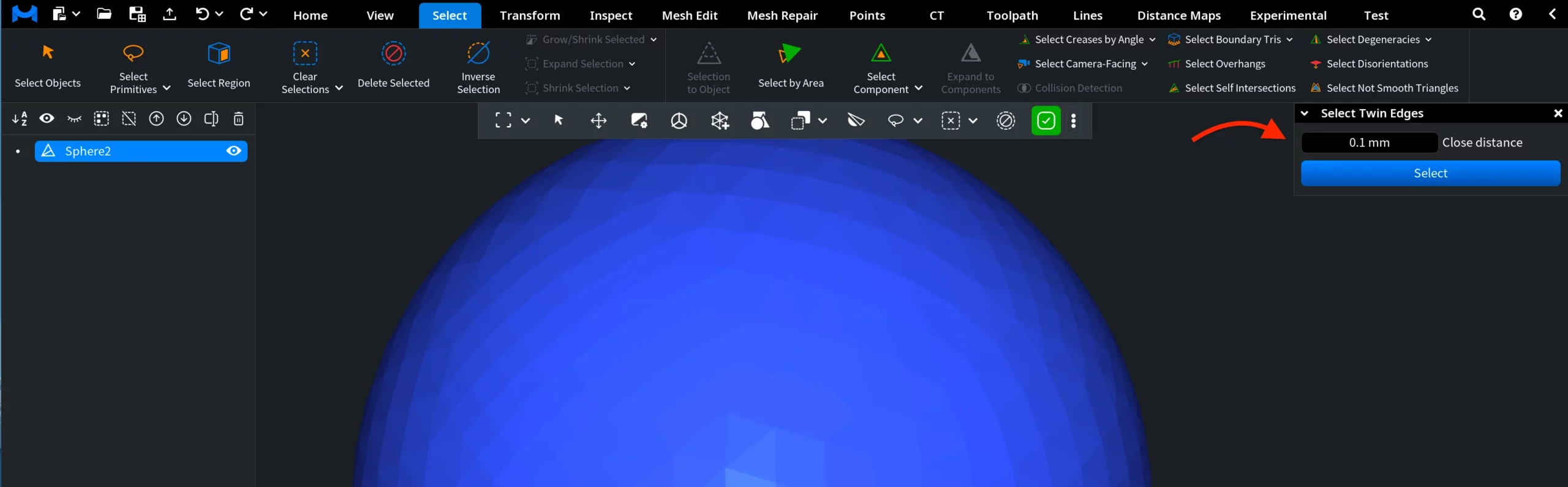
Task: Click the blue Select button
Action: point(1430,173)
